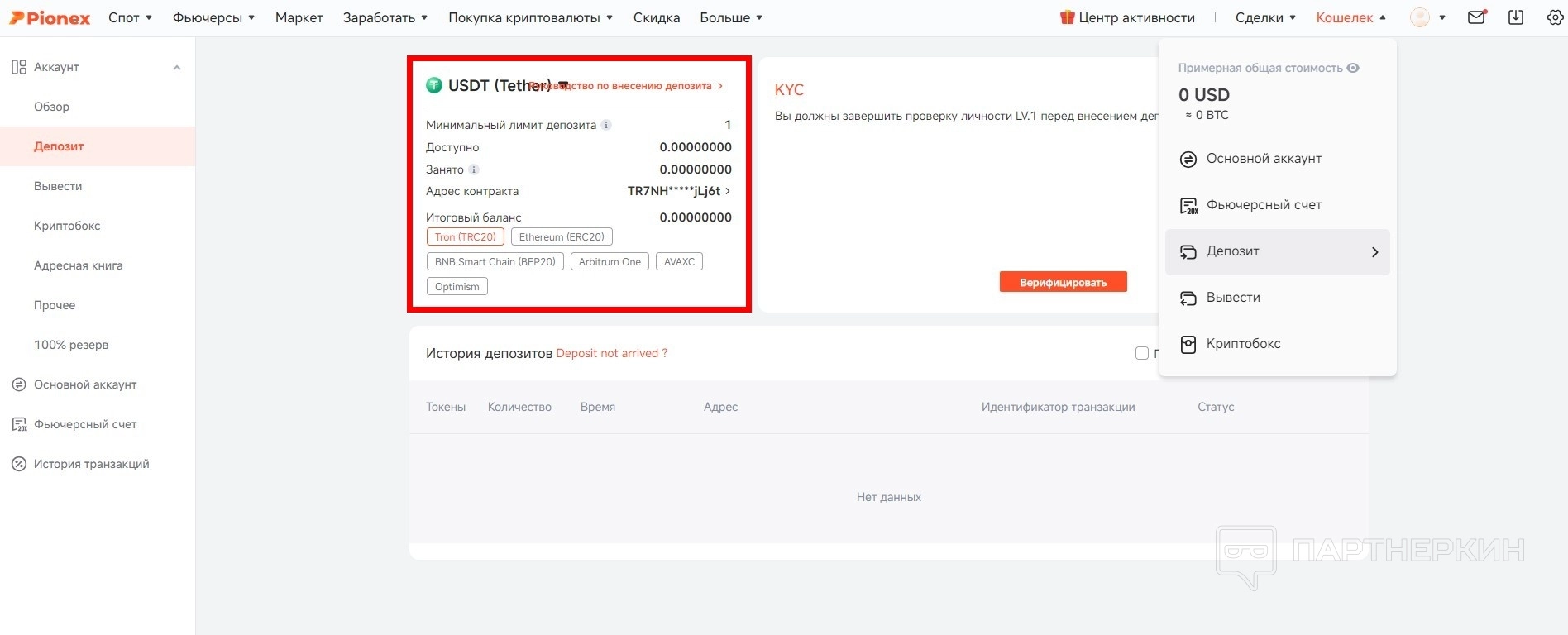The width and height of the screenshot is (1568, 635).
Task: Tick the deposit history filter checkbox
Action: [x=1142, y=353]
